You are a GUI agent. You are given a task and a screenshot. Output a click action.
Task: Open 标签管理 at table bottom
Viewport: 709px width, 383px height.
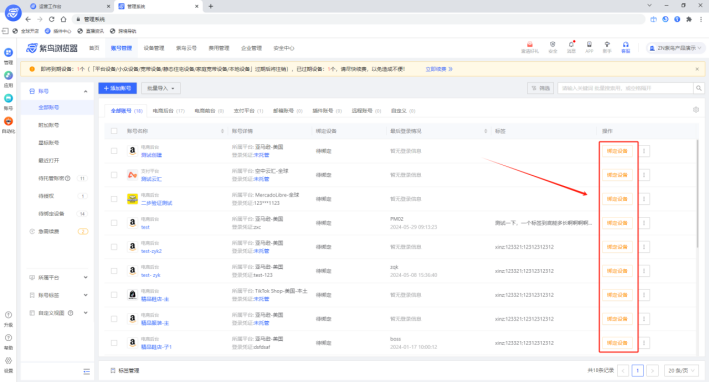(125, 370)
